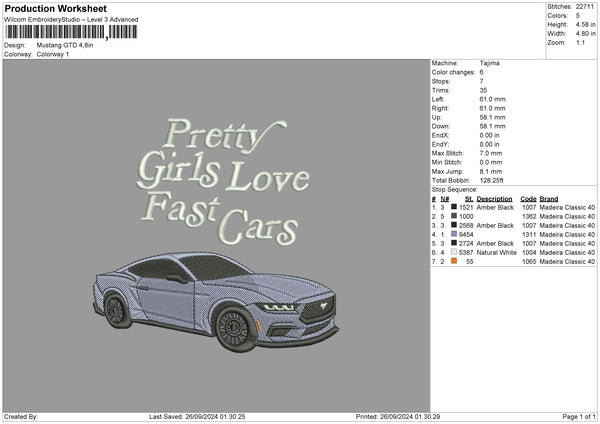Click the Stops value 7
Image resolution: width=600 pixels, height=424 pixels.
pyautogui.click(x=481, y=81)
